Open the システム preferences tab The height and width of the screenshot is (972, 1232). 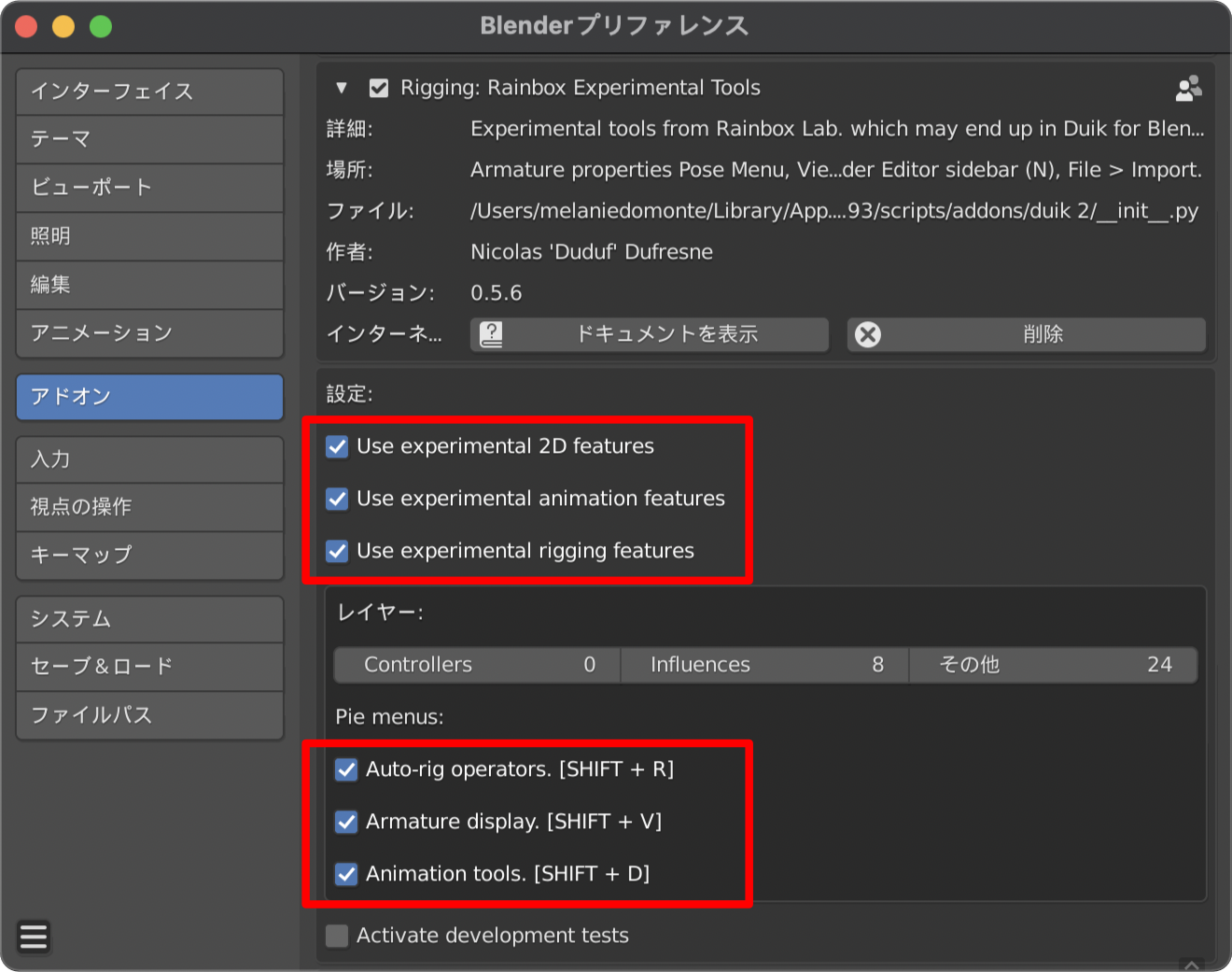pyautogui.click(x=149, y=619)
